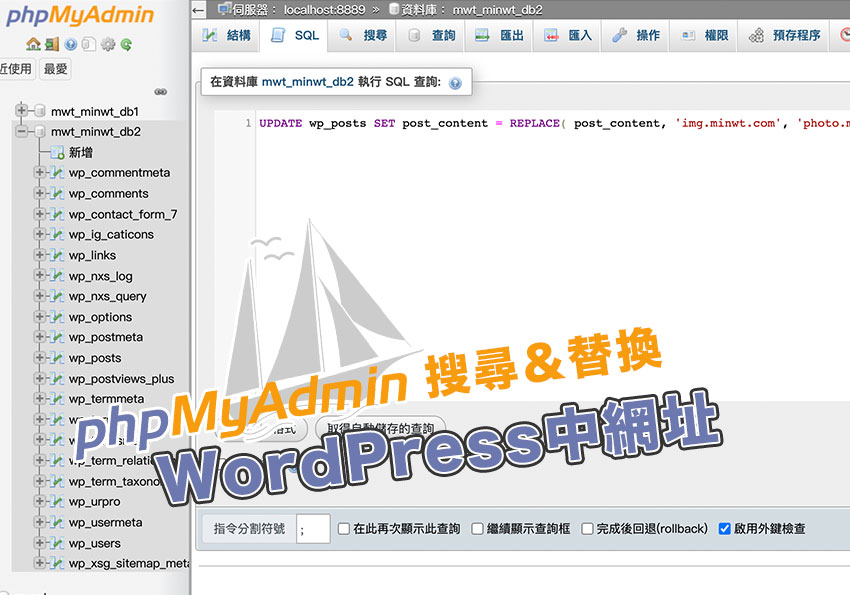Go to phpMyAdmin home via house icon

pyautogui.click(x=33, y=44)
